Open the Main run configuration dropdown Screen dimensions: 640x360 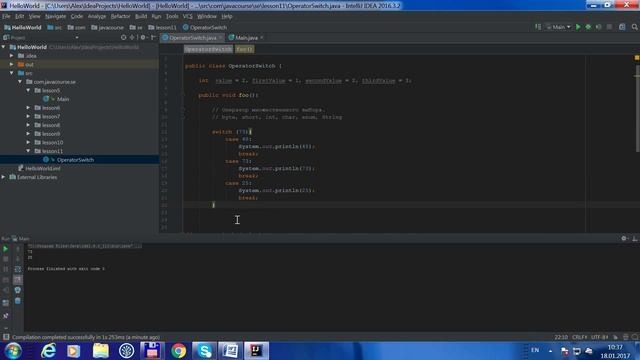pyautogui.click(x=559, y=27)
